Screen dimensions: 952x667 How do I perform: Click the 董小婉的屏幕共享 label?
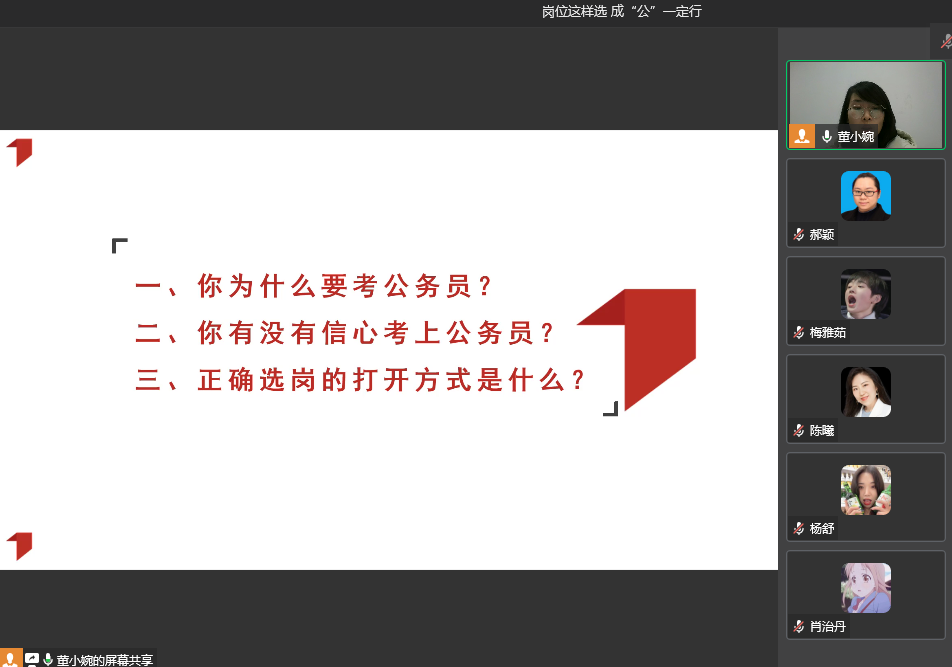click(105, 660)
